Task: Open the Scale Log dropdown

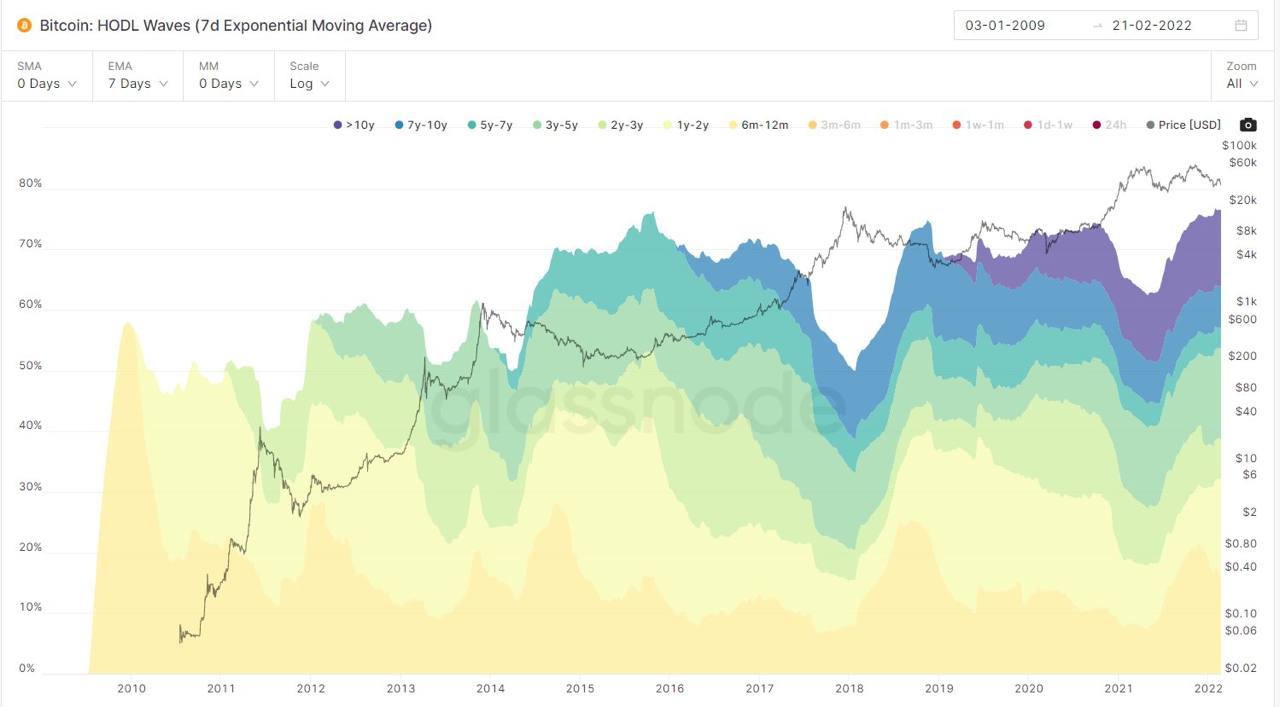Action: click(309, 75)
